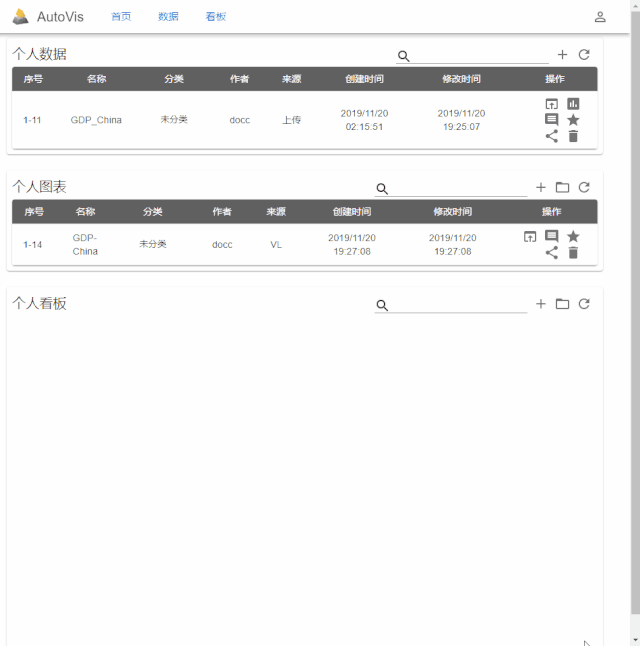The height and width of the screenshot is (646, 640).
Task: Share the GDP-China chart row
Action: pyautogui.click(x=551, y=253)
